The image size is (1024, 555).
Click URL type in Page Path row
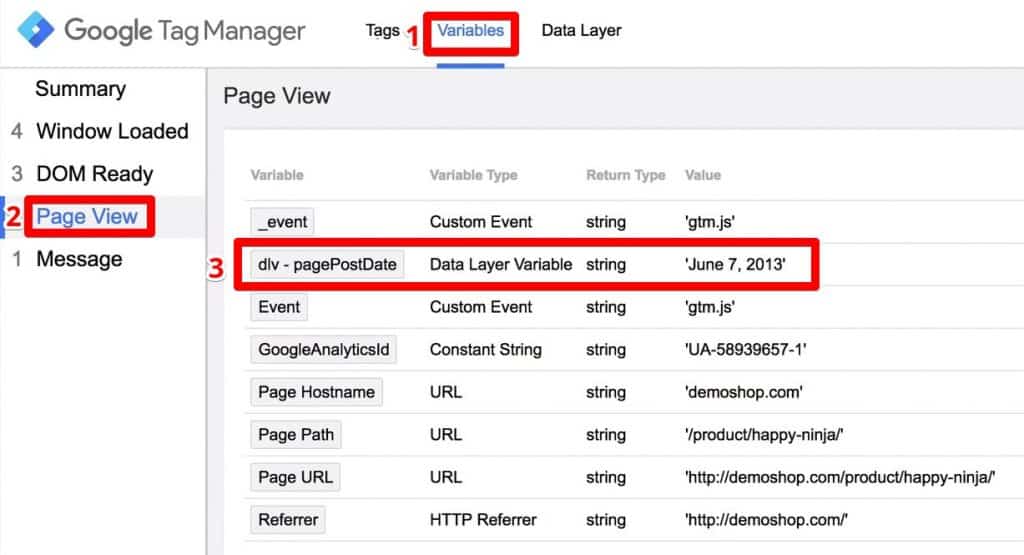tap(446, 434)
